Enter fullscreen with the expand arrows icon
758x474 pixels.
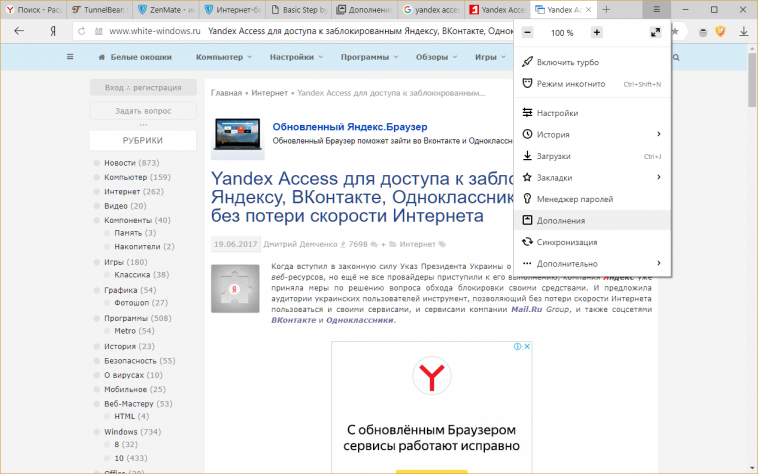tap(655, 32)
